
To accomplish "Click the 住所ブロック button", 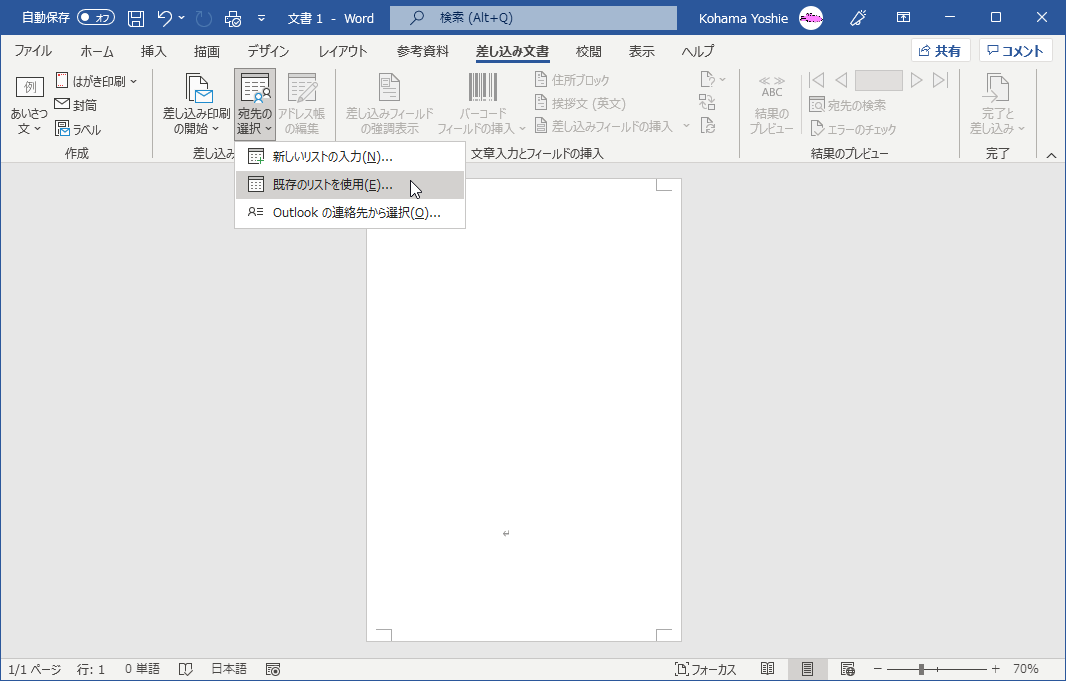I will tap(572, 80).
